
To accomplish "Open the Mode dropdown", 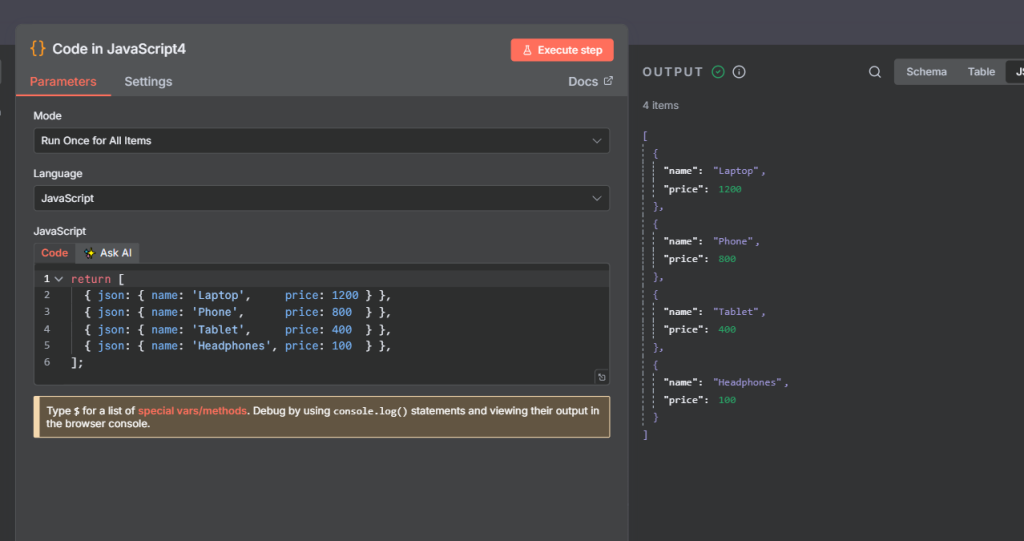I will (x=322, y=141).
